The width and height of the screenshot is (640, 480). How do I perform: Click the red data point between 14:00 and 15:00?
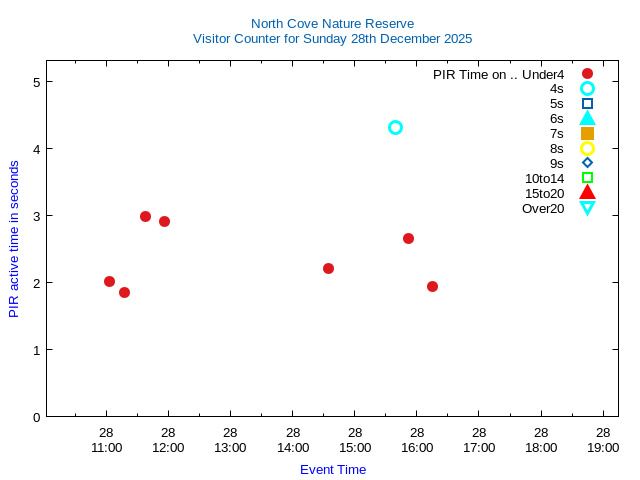[328, 268]
